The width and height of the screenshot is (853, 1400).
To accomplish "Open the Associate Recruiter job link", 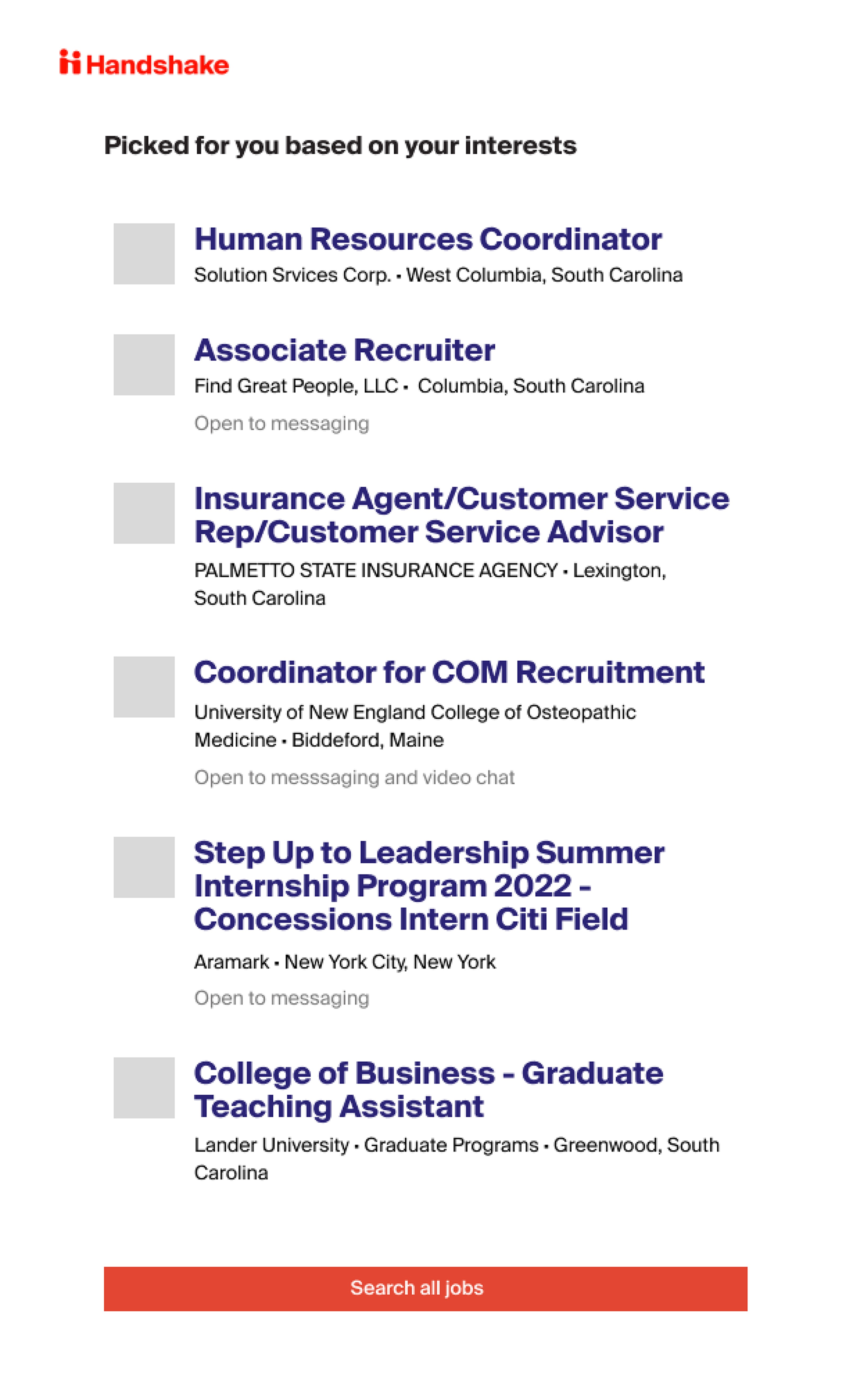I will point(345,350).
